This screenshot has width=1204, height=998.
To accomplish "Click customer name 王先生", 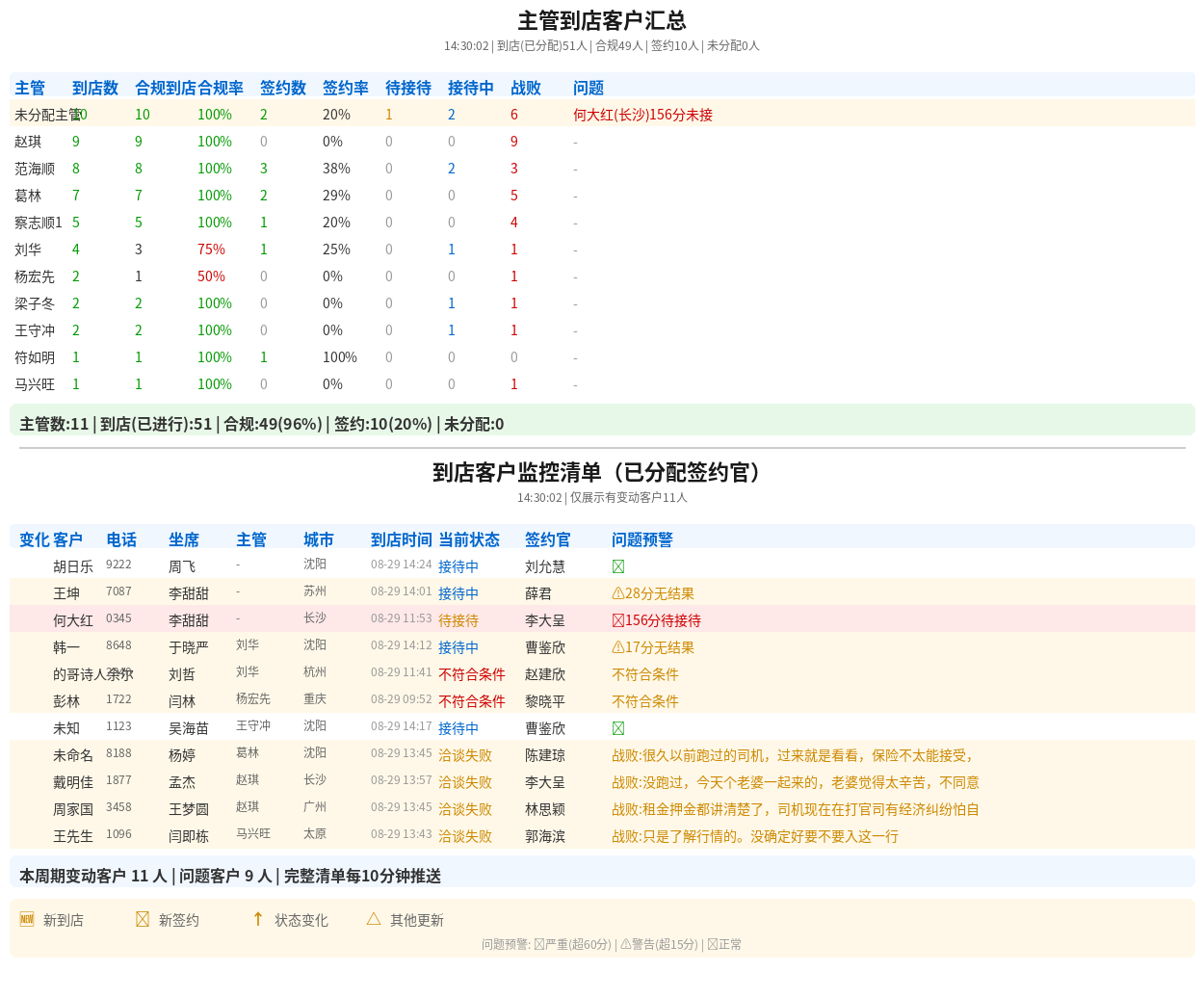I will pyautogui.click(x=73, y=836).
